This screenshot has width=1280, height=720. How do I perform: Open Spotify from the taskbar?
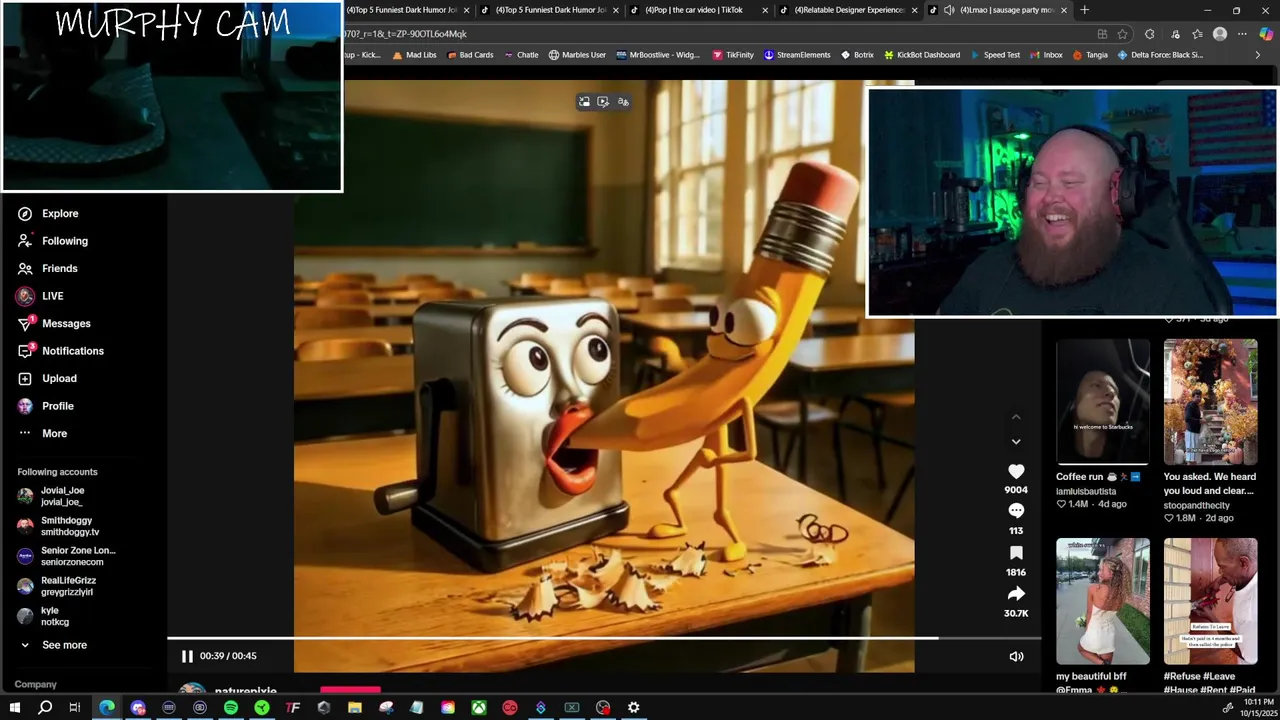[x=231, y=708]
